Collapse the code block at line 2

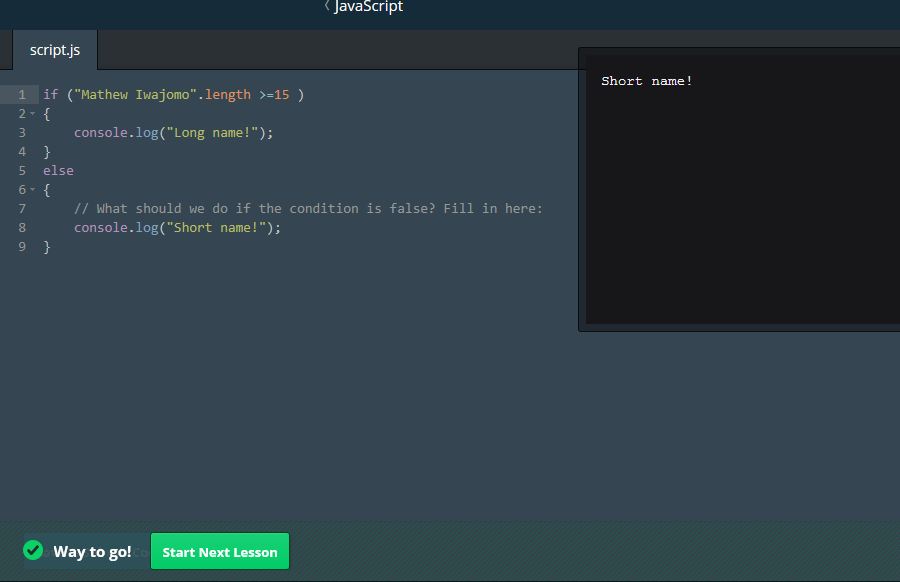33,114
